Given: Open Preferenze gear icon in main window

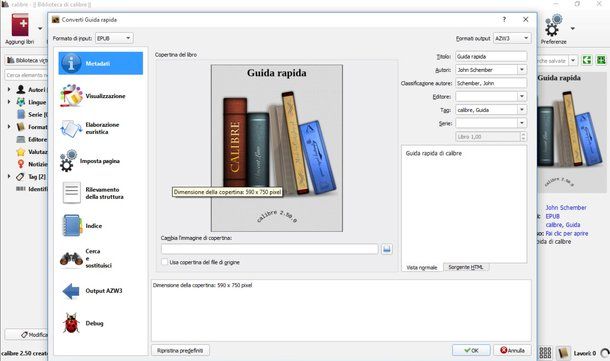Looking at the screenshot, I should 554,25.
